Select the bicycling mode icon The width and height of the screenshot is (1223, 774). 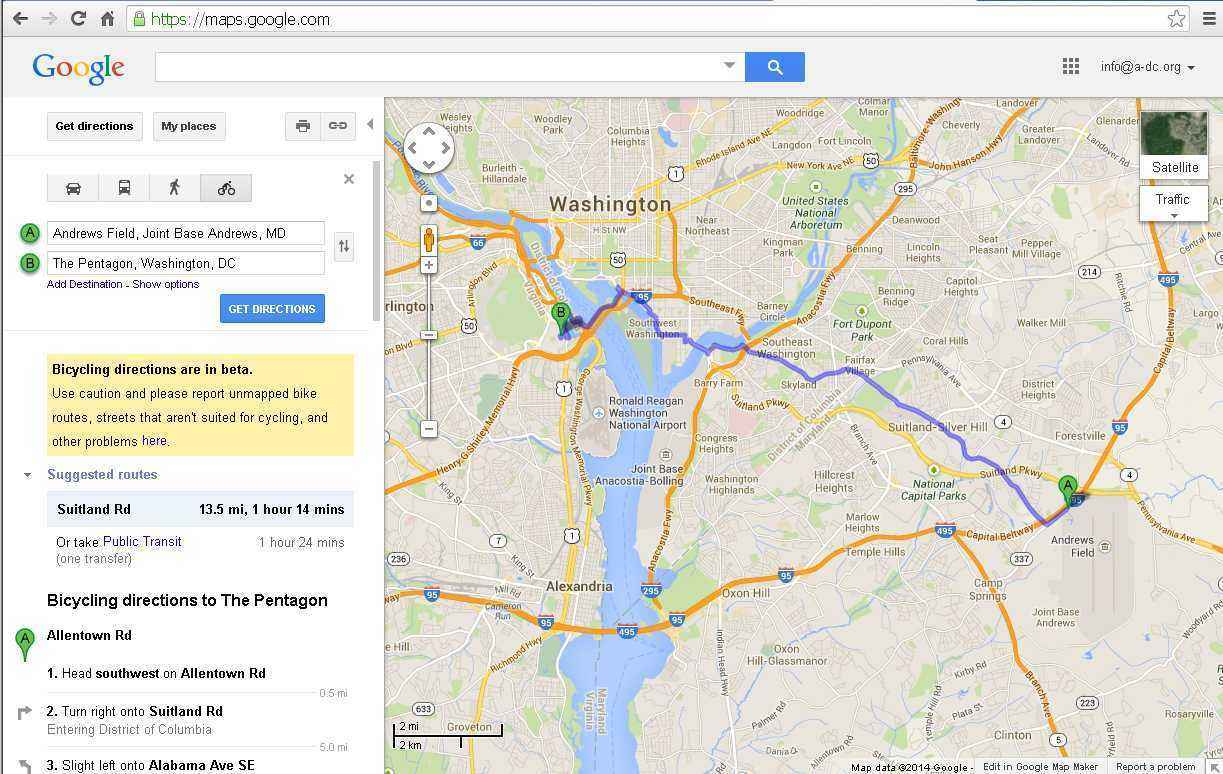226,188
